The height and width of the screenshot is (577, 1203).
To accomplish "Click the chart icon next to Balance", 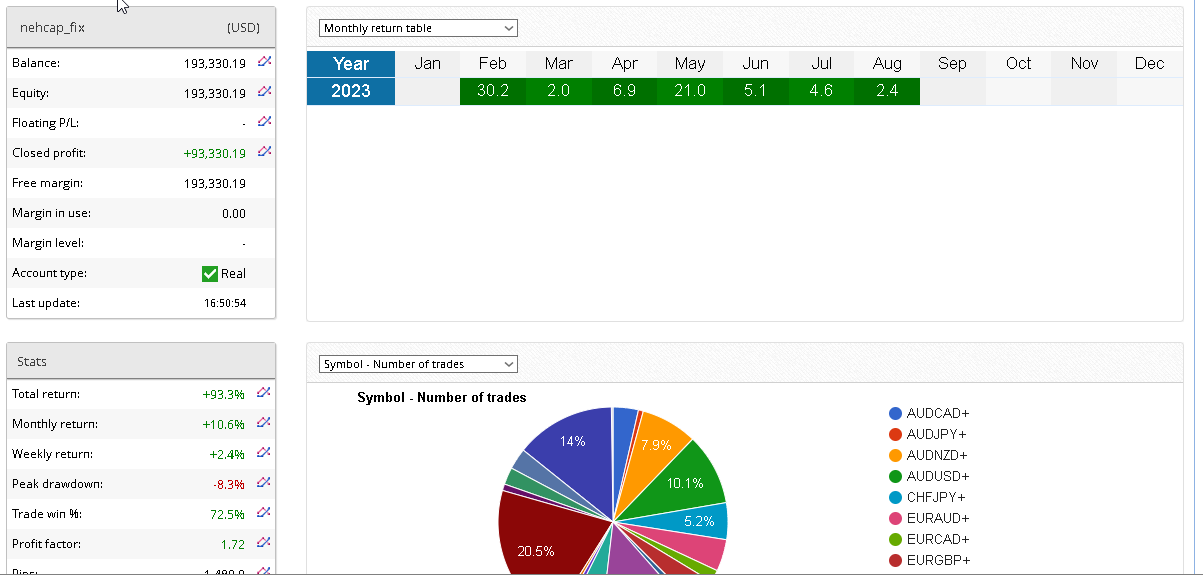I will click(x=264, y=62).
